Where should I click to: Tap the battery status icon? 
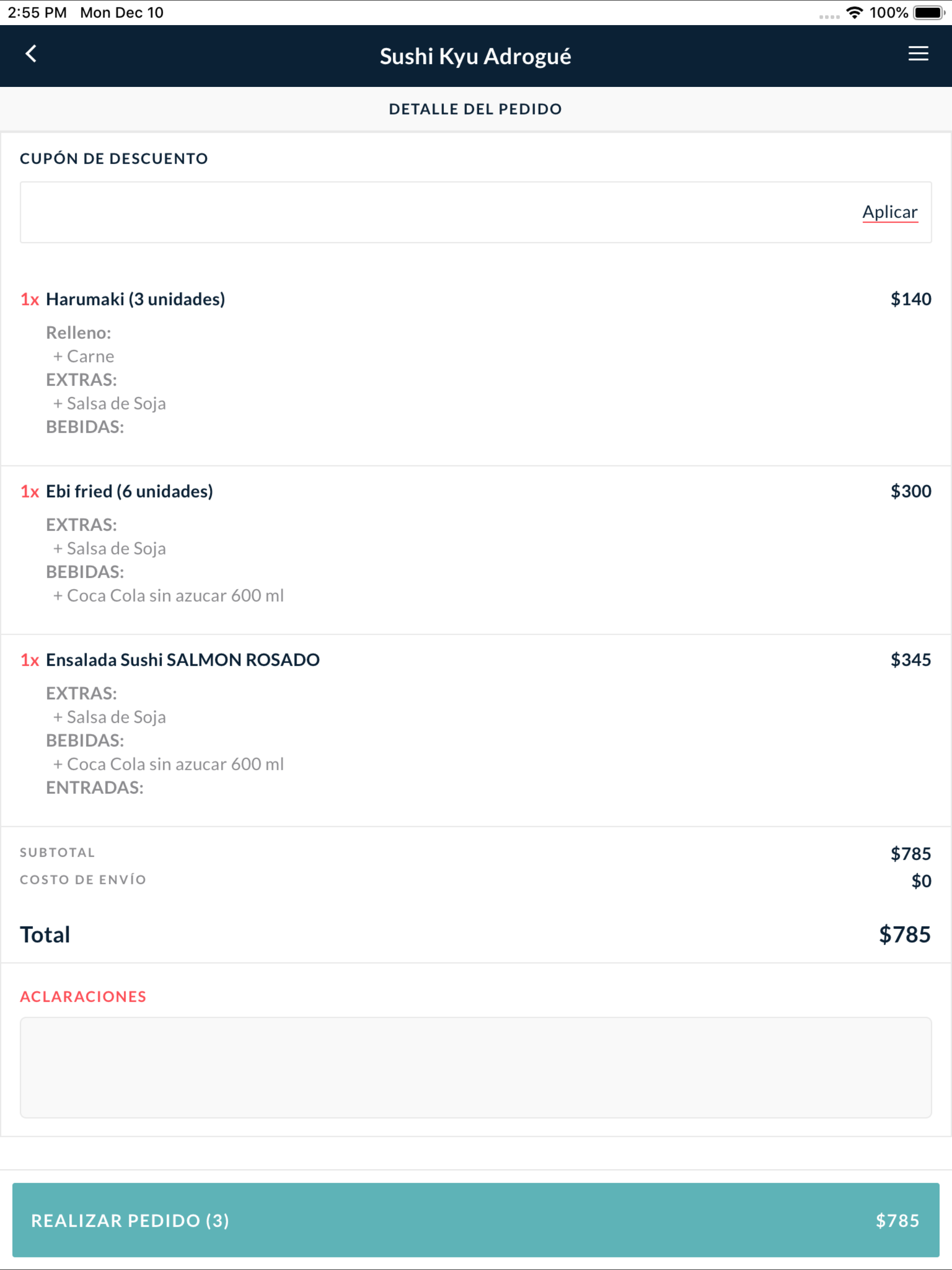[x=928, y=12]
